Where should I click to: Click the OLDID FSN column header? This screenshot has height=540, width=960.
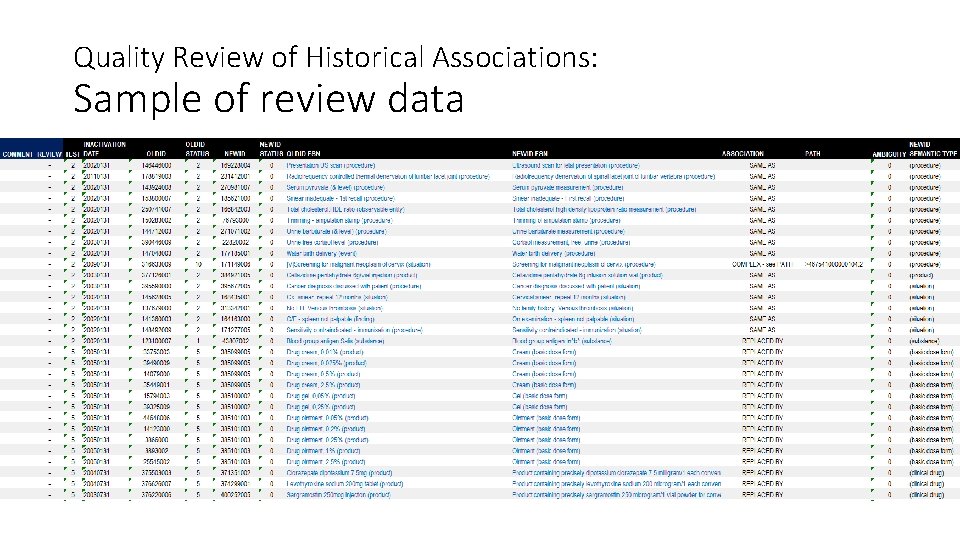point(303,154)
